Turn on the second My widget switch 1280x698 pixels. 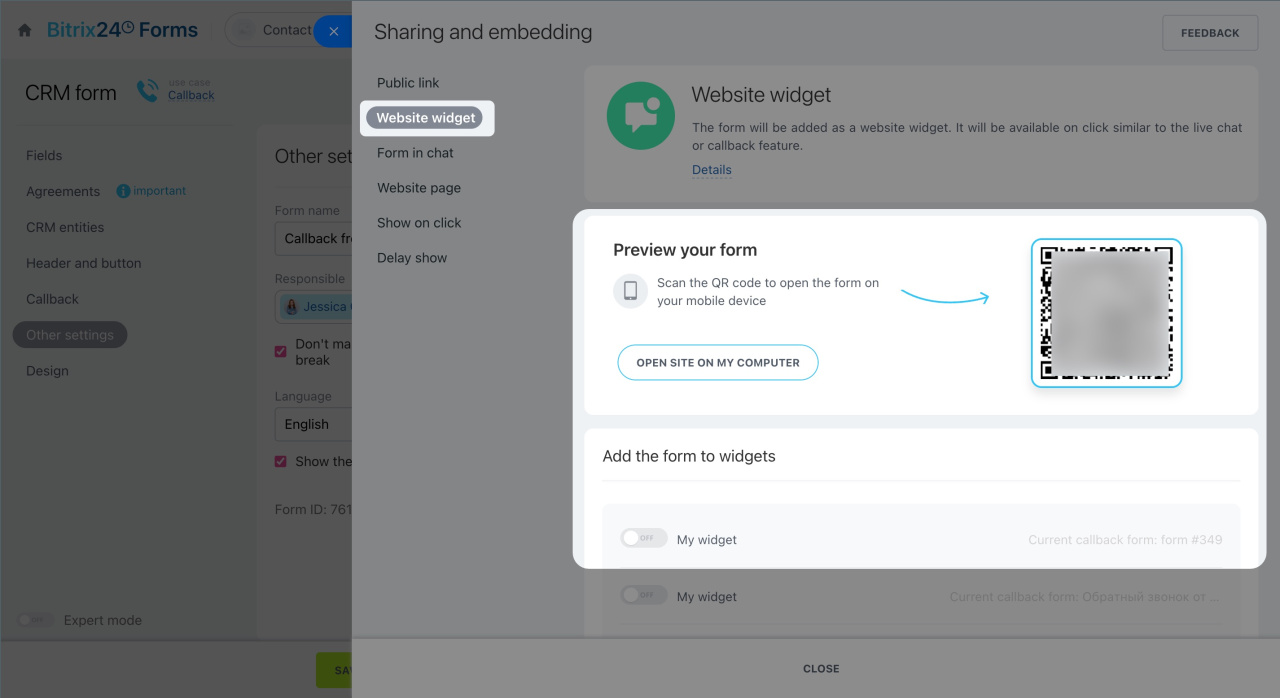(643, 596)
